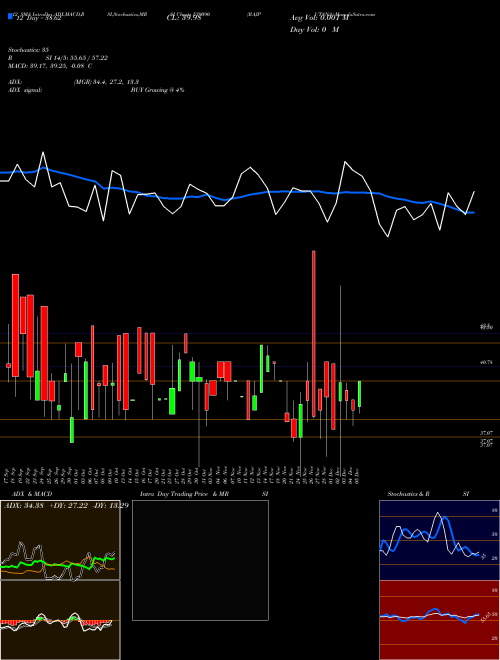Click the '(MGR) 34.4, 27.2, 13.3' ADX values
Screen dimensions: 500x660
(106, 82)
